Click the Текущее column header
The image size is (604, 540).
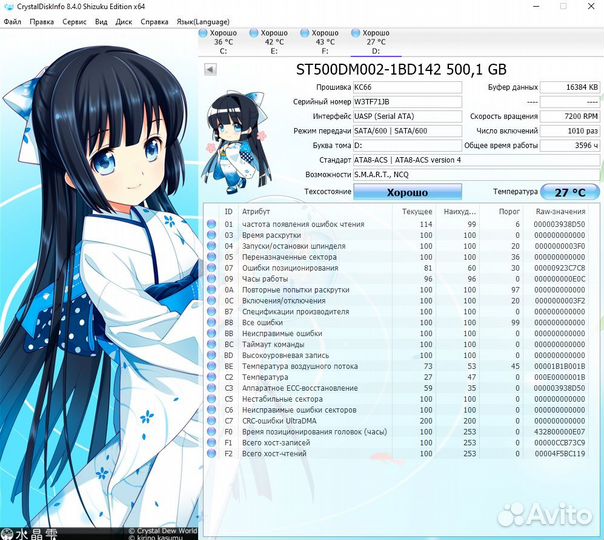417,211
